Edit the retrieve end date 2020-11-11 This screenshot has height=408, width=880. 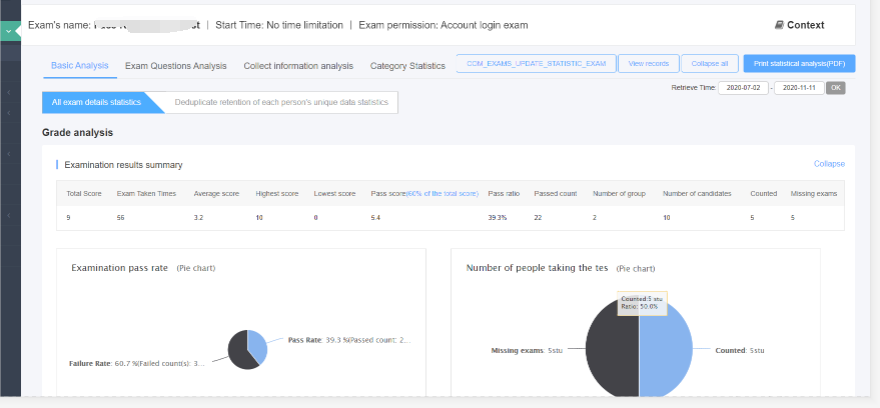click(x=799, y=88)
